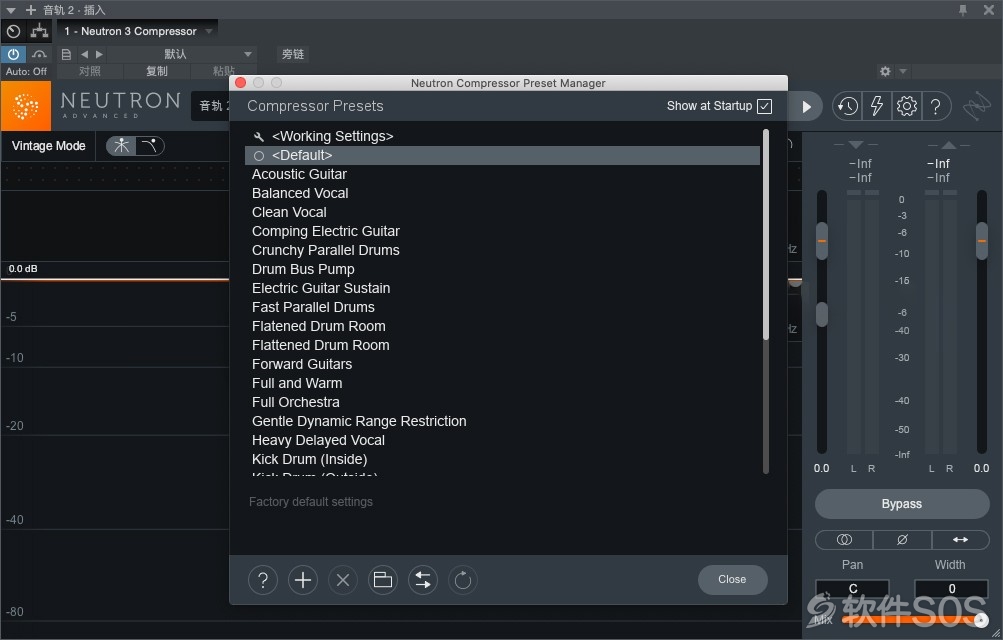Toggle Vintage Mode
1003x640 pixels.
click(49, 146)
